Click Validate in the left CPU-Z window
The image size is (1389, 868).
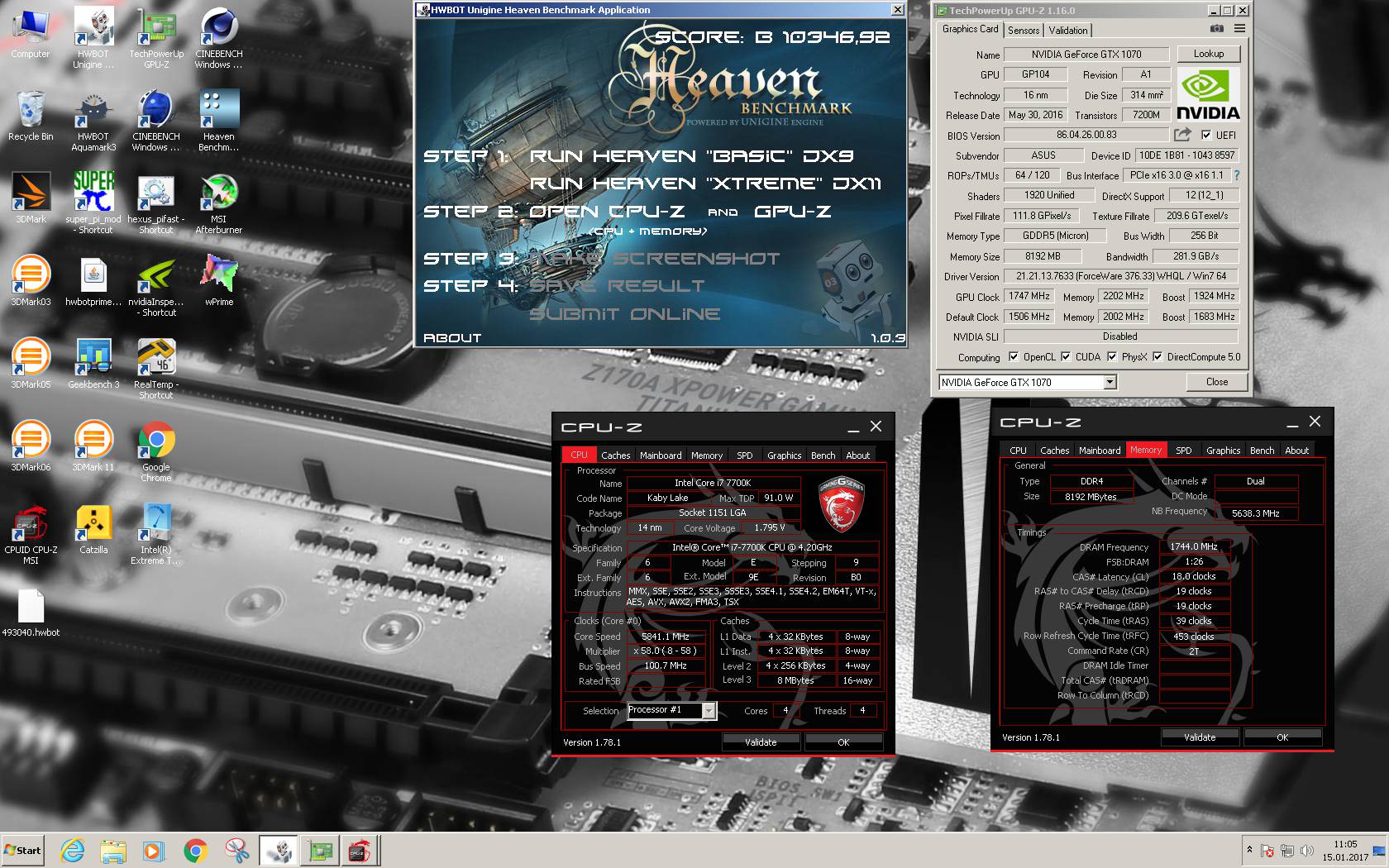tap(761, 742)
